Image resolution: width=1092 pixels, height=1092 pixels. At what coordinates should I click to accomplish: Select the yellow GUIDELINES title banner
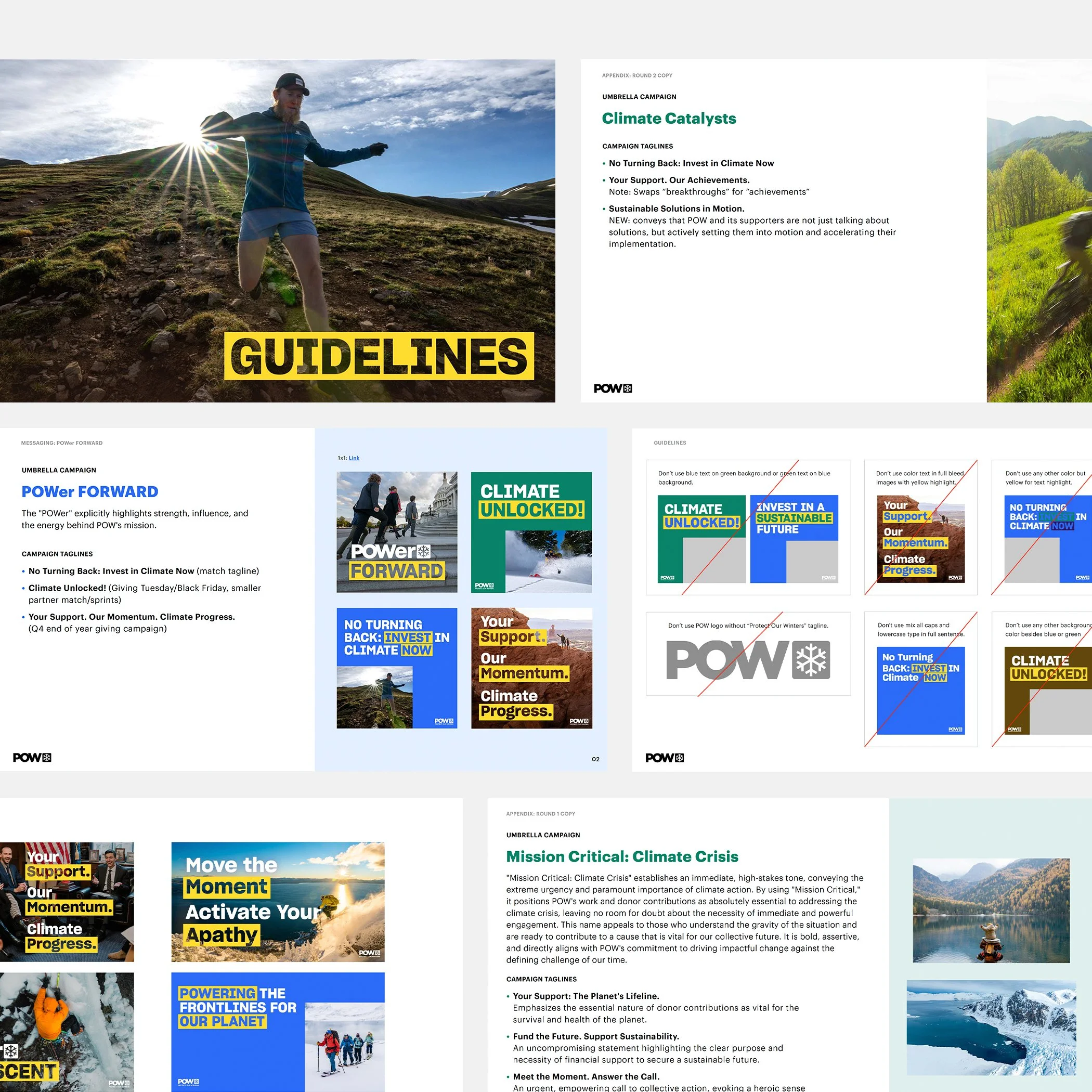point(379,356)
